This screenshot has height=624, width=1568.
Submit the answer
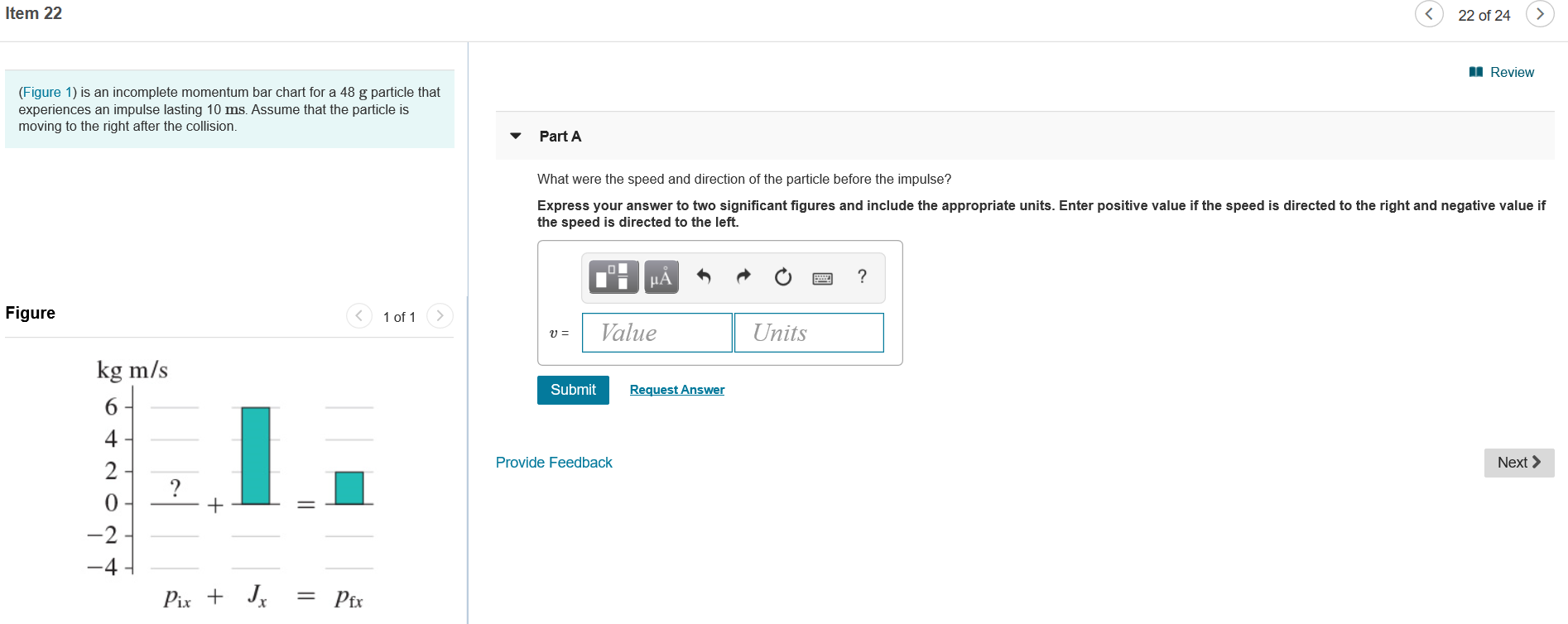tap(573, 390)
